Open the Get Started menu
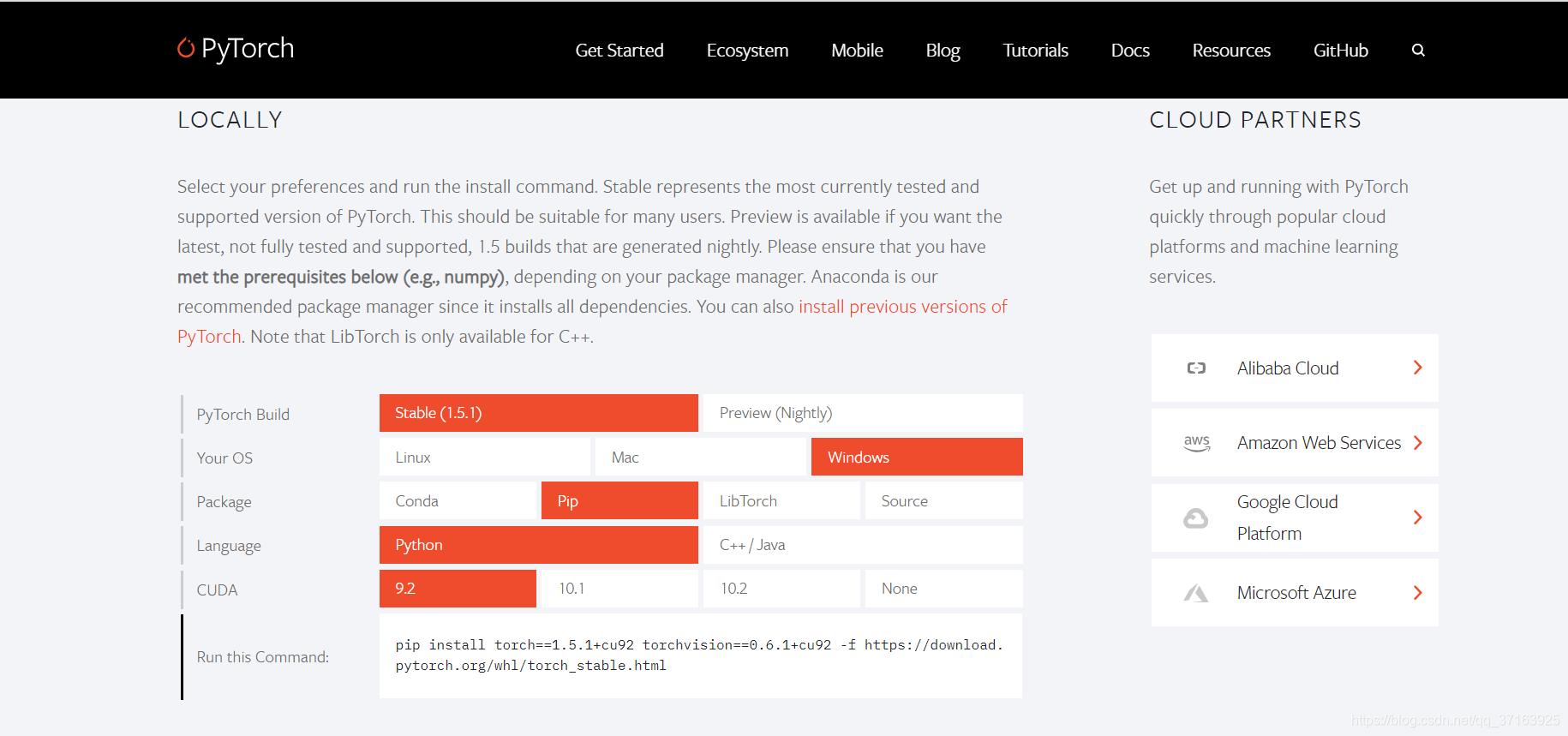1568x736 pixels. 619,51
